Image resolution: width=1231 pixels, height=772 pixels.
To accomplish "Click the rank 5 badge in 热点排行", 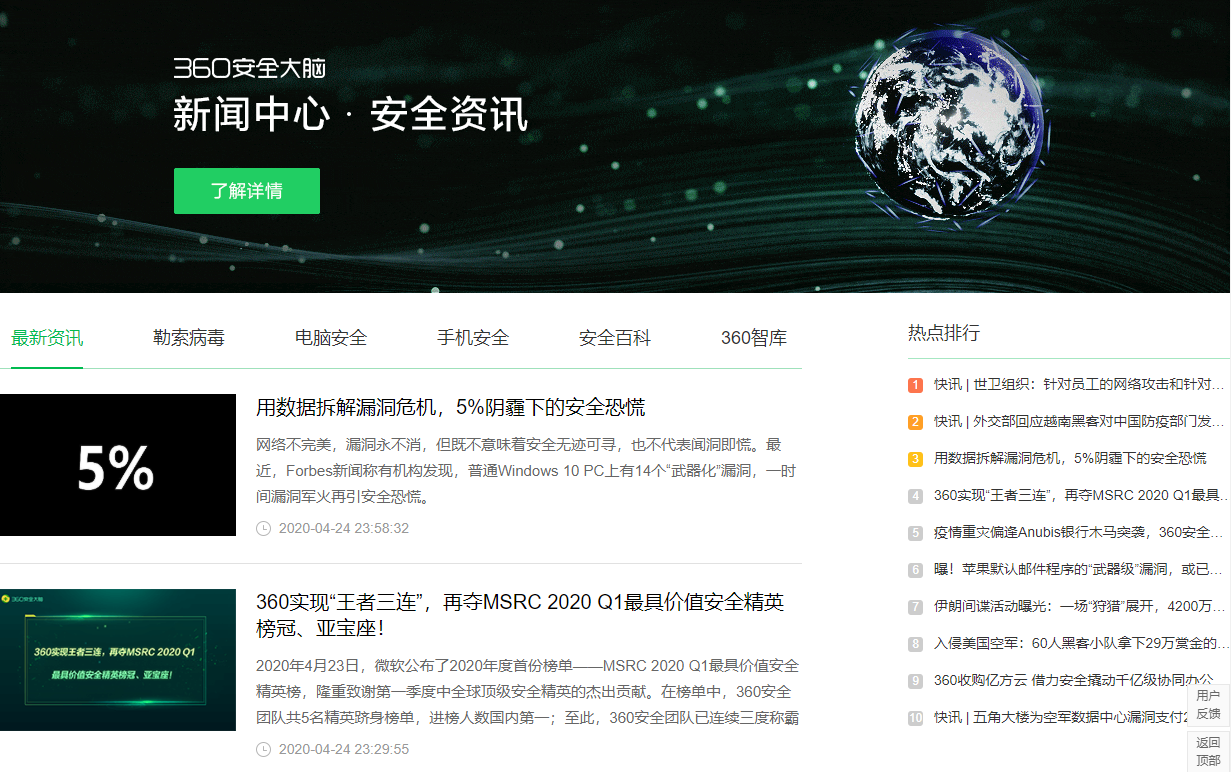I will tap(915, 533).
